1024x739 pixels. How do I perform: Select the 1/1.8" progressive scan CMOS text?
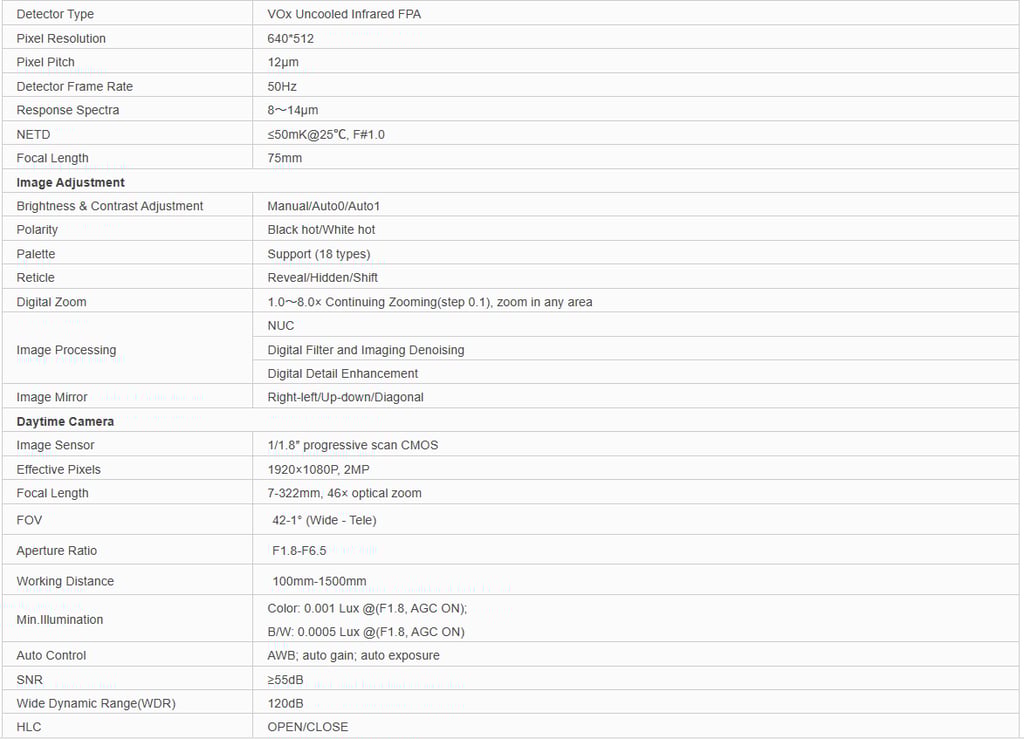click(353, 445)
